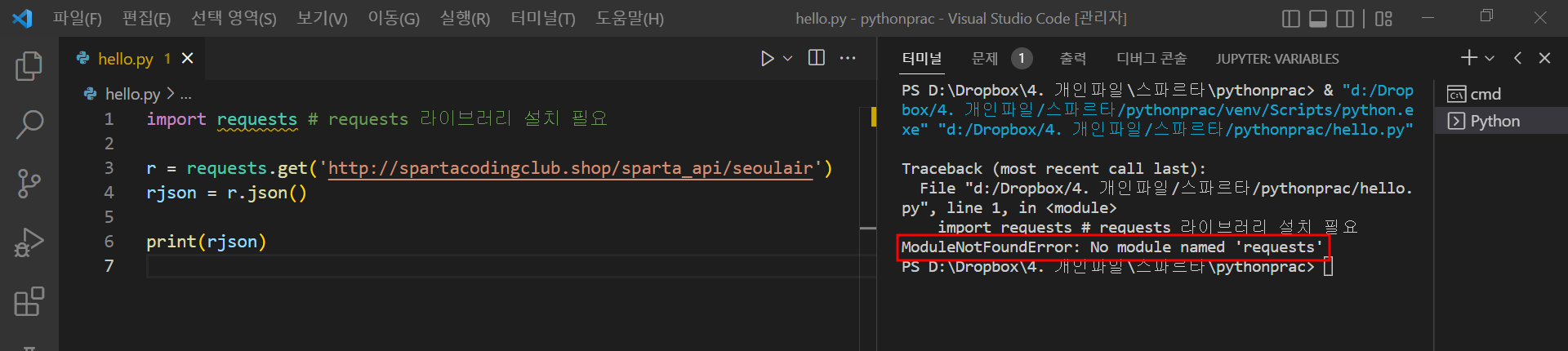The height and width of the screenshot is (351, 1568).
Task: Open Customize Layout icon in title bar
Action: [x=1383, y=18]
